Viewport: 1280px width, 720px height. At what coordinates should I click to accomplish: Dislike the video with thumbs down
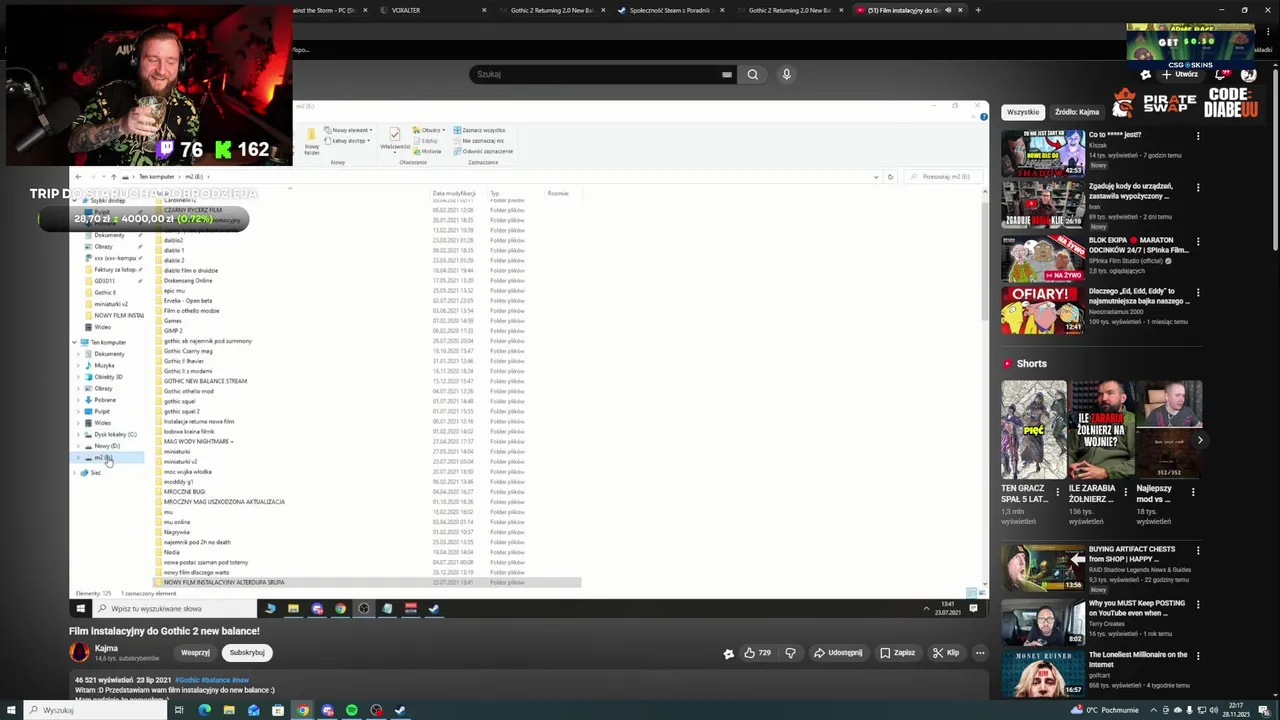click(790, 653)
